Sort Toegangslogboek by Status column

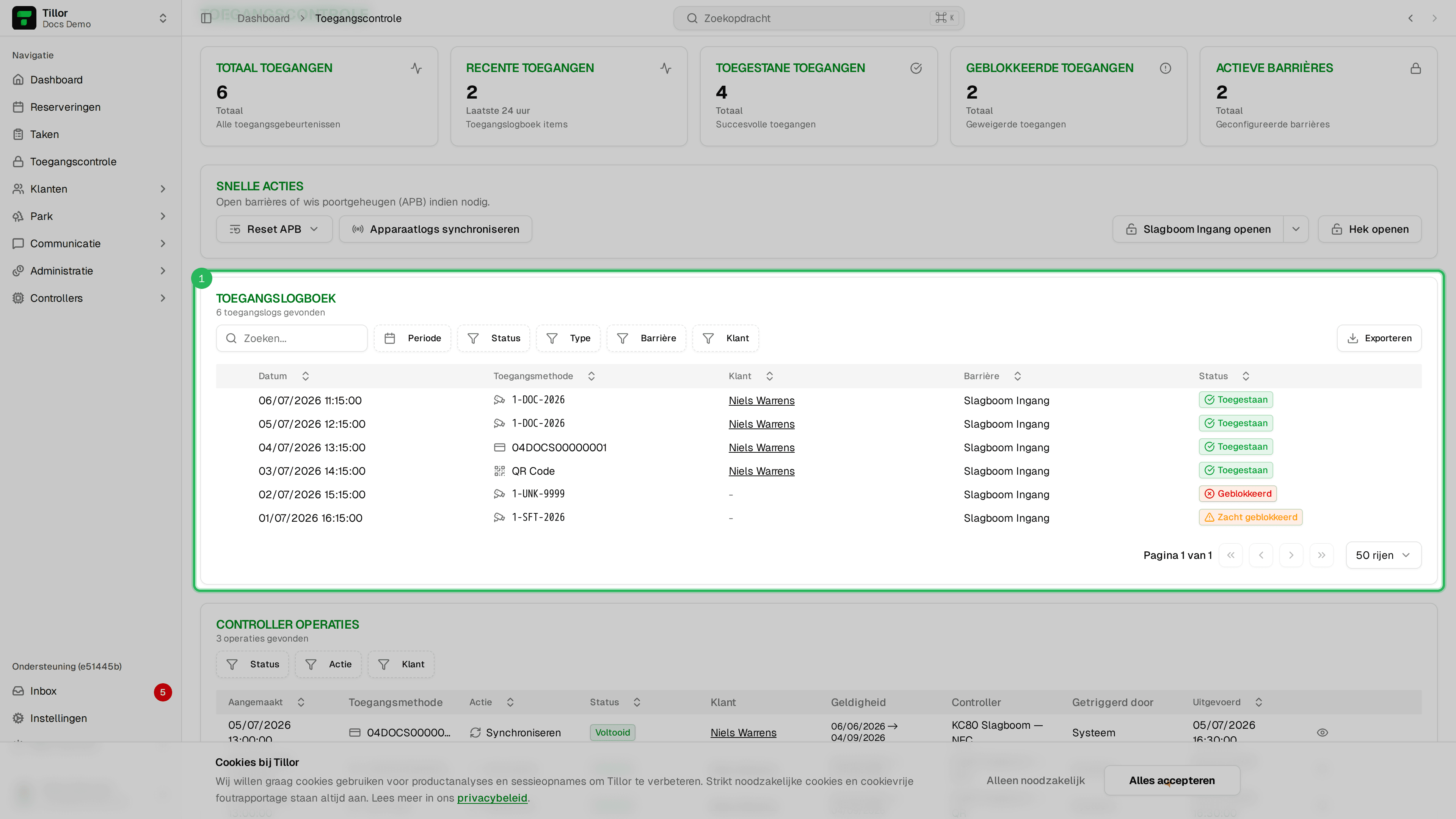tap(1224, 376)
